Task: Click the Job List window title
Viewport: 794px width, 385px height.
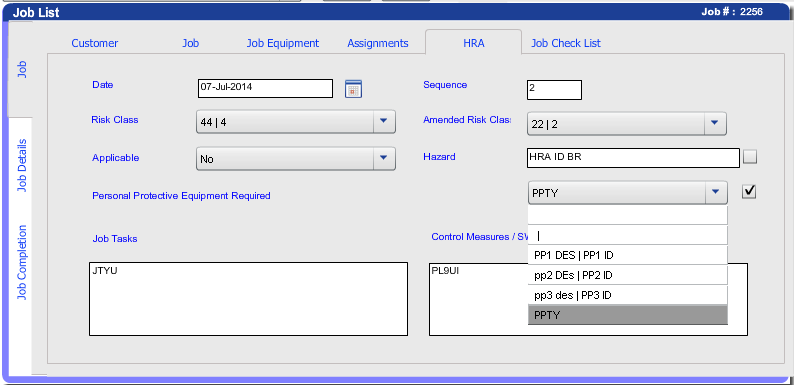Action: coord(36,12)
